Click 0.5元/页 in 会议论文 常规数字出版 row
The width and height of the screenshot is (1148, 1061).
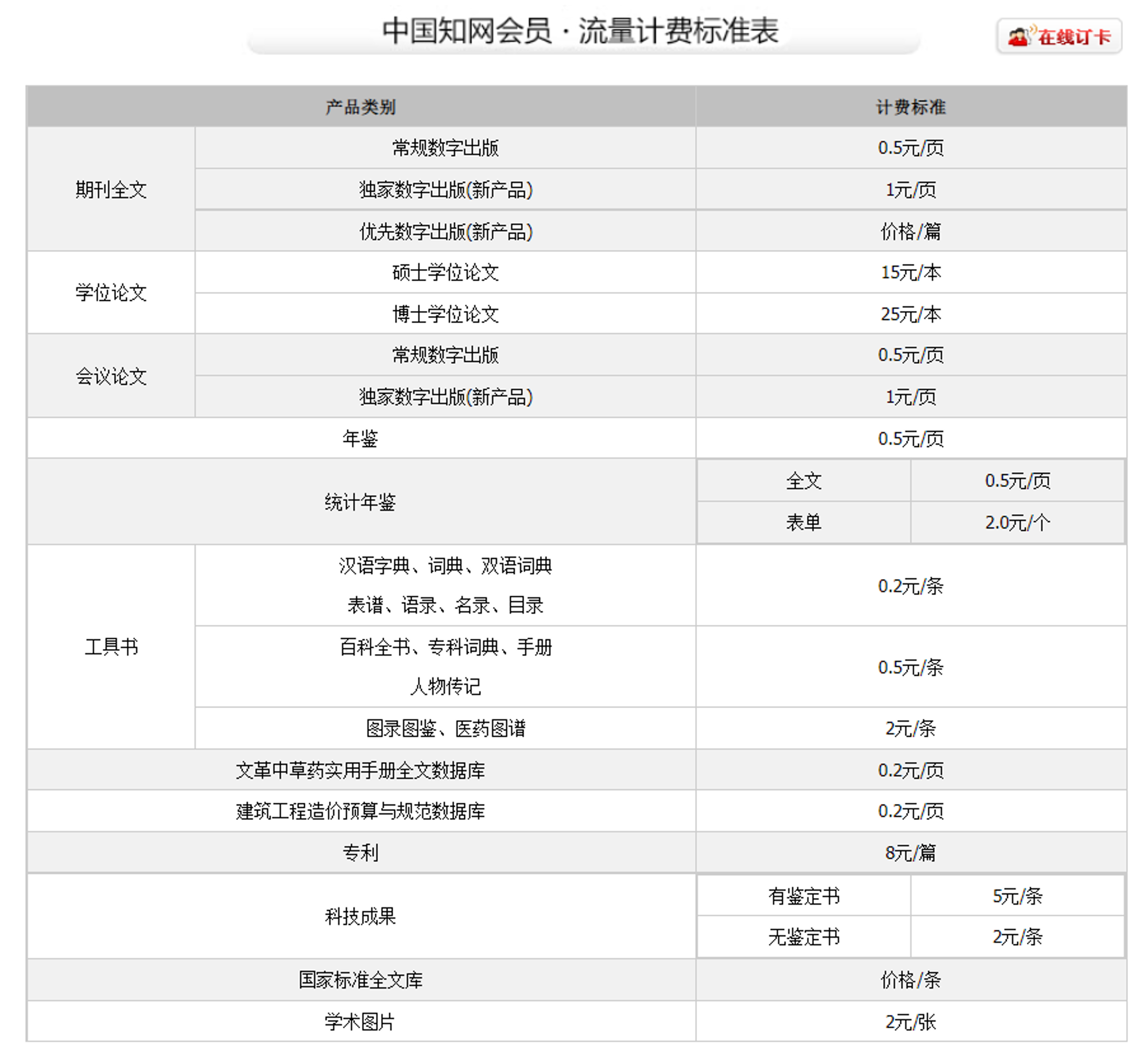tap(910, 355)
